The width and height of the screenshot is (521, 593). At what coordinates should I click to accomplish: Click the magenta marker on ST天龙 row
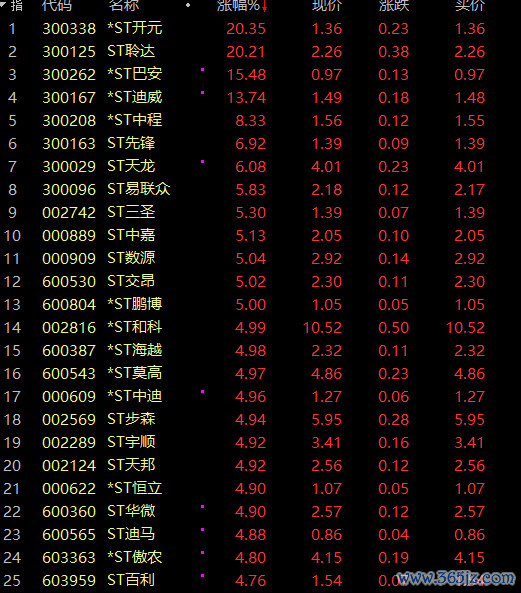pyautogui.click(x=203, y=161)
